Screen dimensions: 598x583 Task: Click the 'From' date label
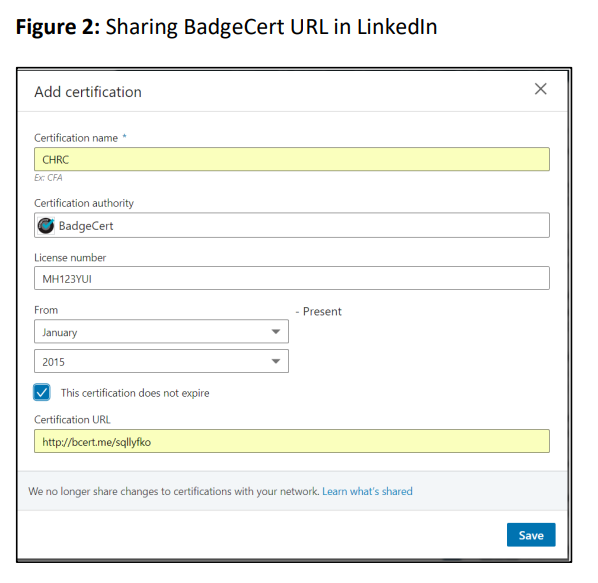pyautogui.click(x=46, y=310)
